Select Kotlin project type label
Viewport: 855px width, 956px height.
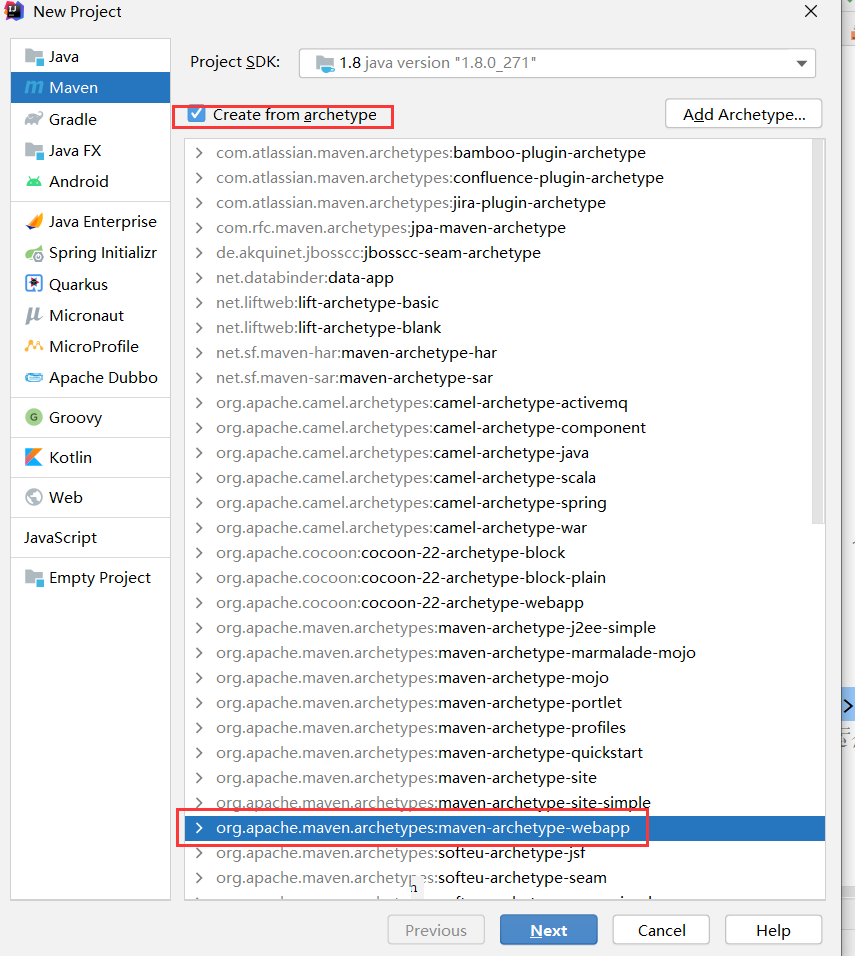pyautogui.click(x=71, y=457)
